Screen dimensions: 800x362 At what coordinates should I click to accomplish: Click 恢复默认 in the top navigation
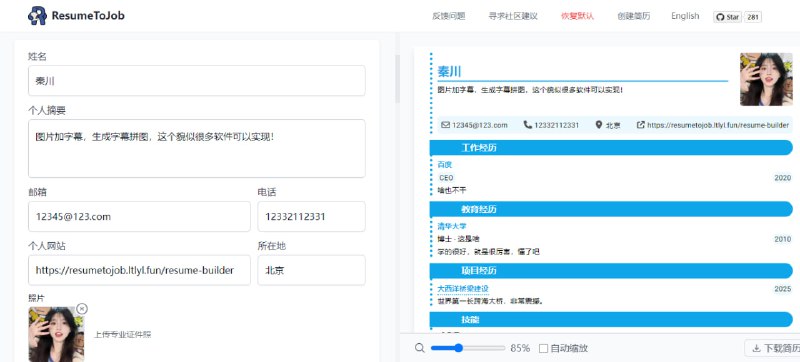(x=578, y=16)
